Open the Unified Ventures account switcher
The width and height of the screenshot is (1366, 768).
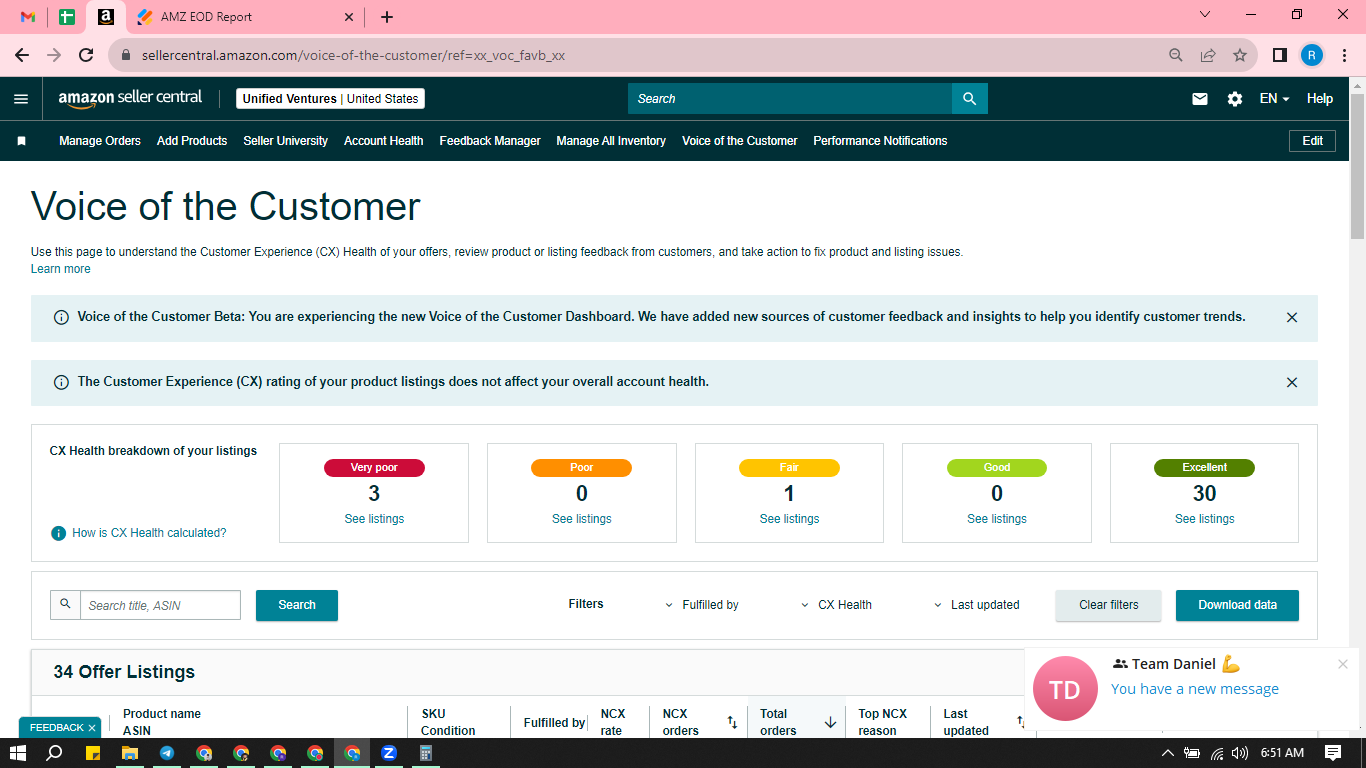(331, 99)
